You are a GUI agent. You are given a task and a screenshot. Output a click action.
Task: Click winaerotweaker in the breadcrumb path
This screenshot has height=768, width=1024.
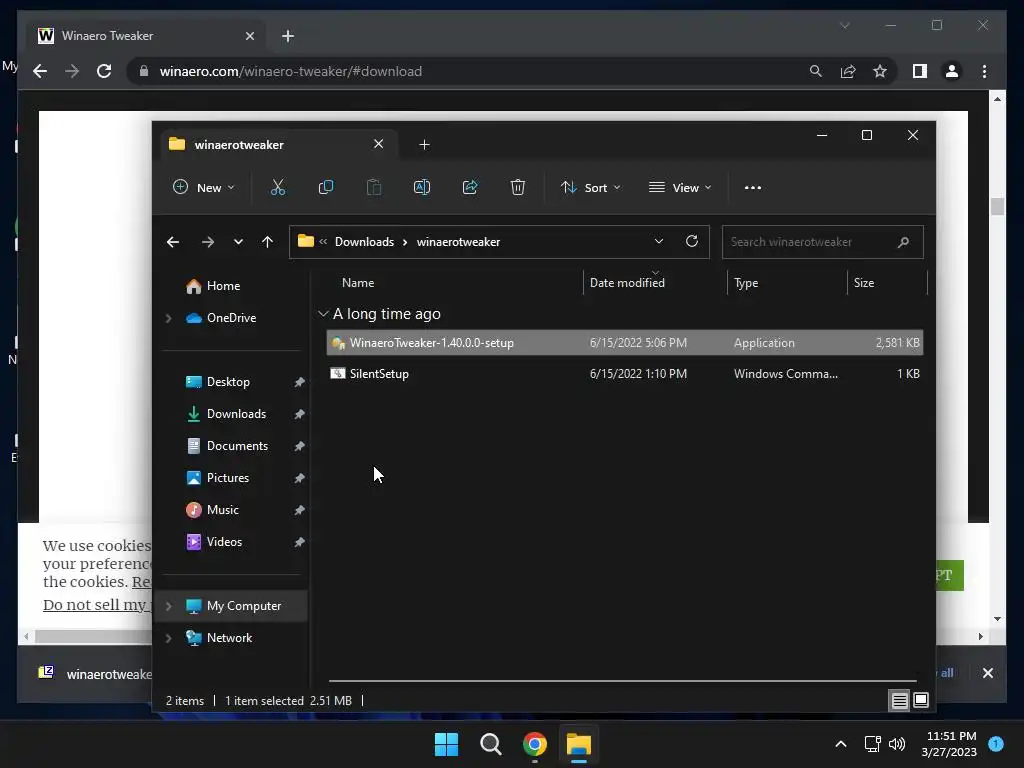click(x=458, y=242)
